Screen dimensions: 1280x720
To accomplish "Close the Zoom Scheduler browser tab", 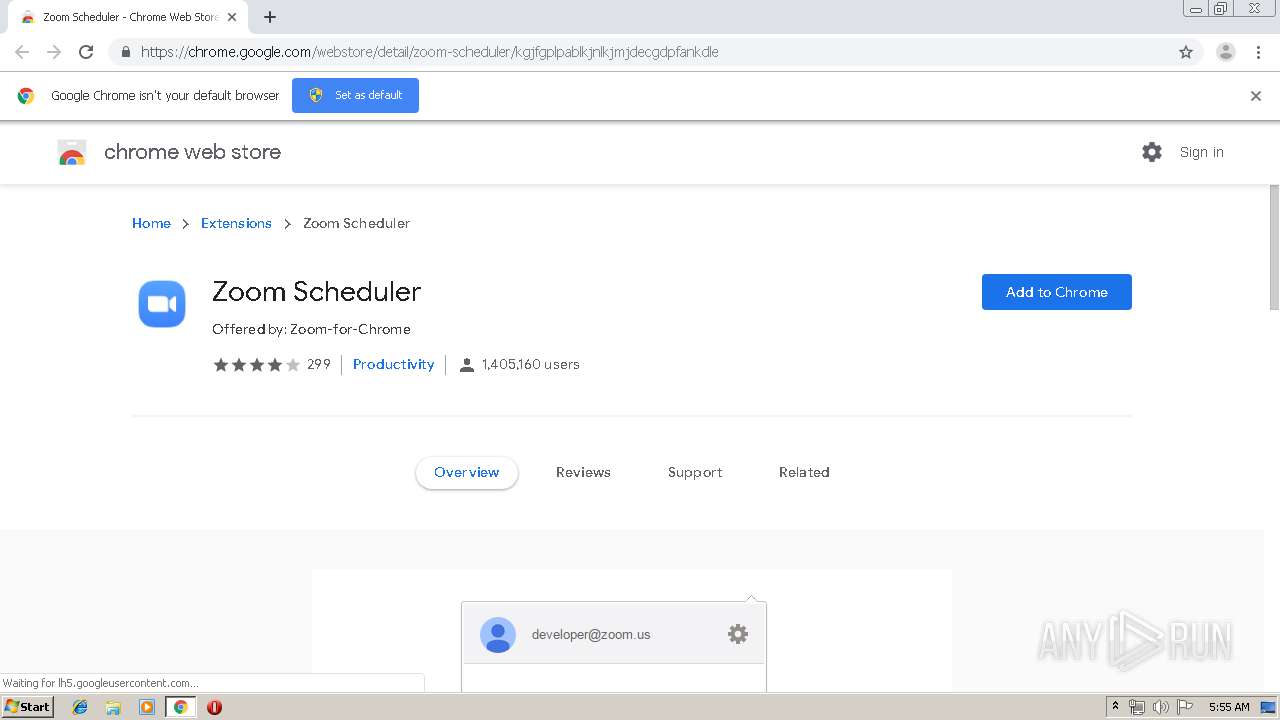I will coord(232,17).
